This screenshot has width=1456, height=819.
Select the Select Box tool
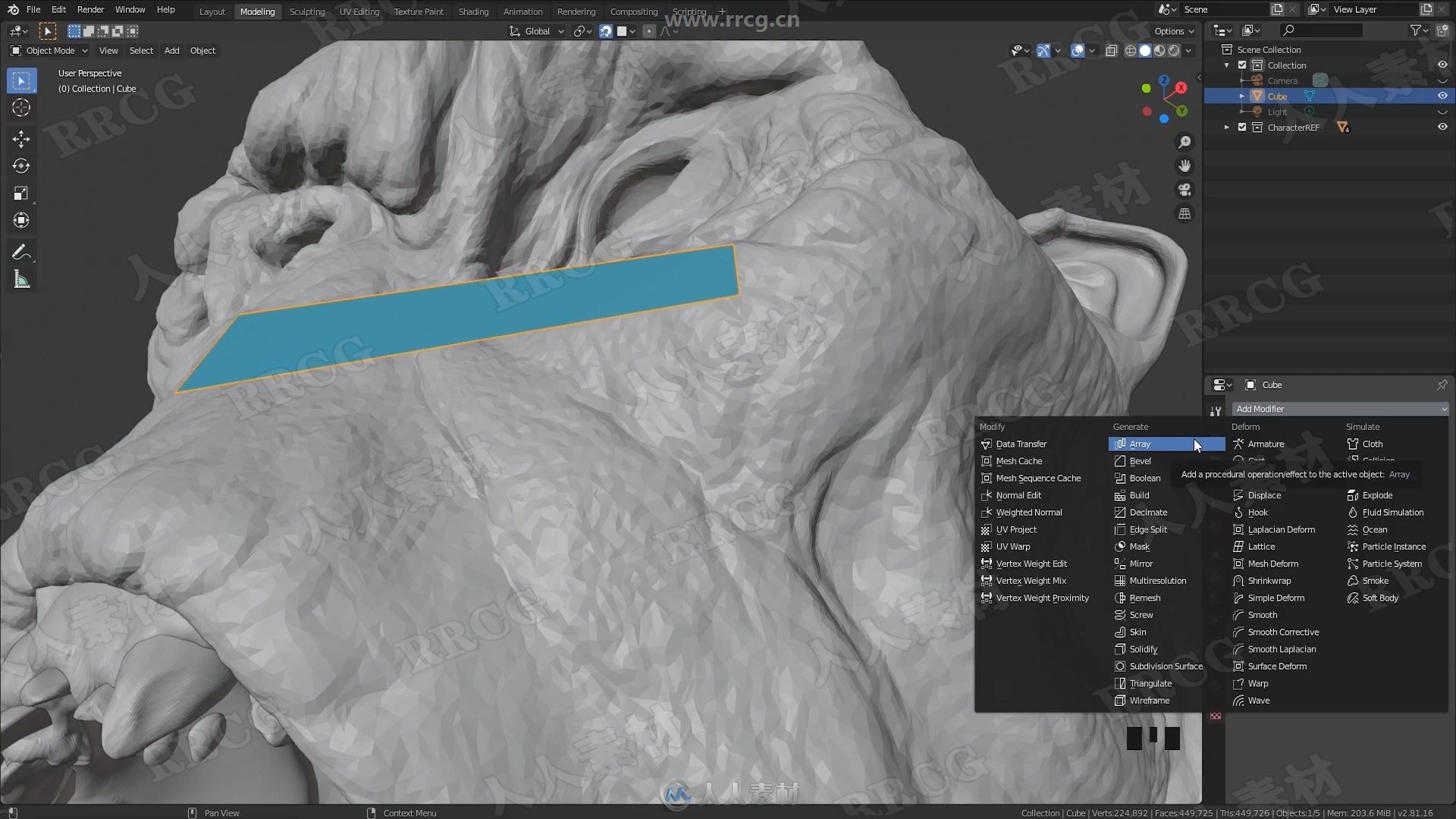coord(21,80)
